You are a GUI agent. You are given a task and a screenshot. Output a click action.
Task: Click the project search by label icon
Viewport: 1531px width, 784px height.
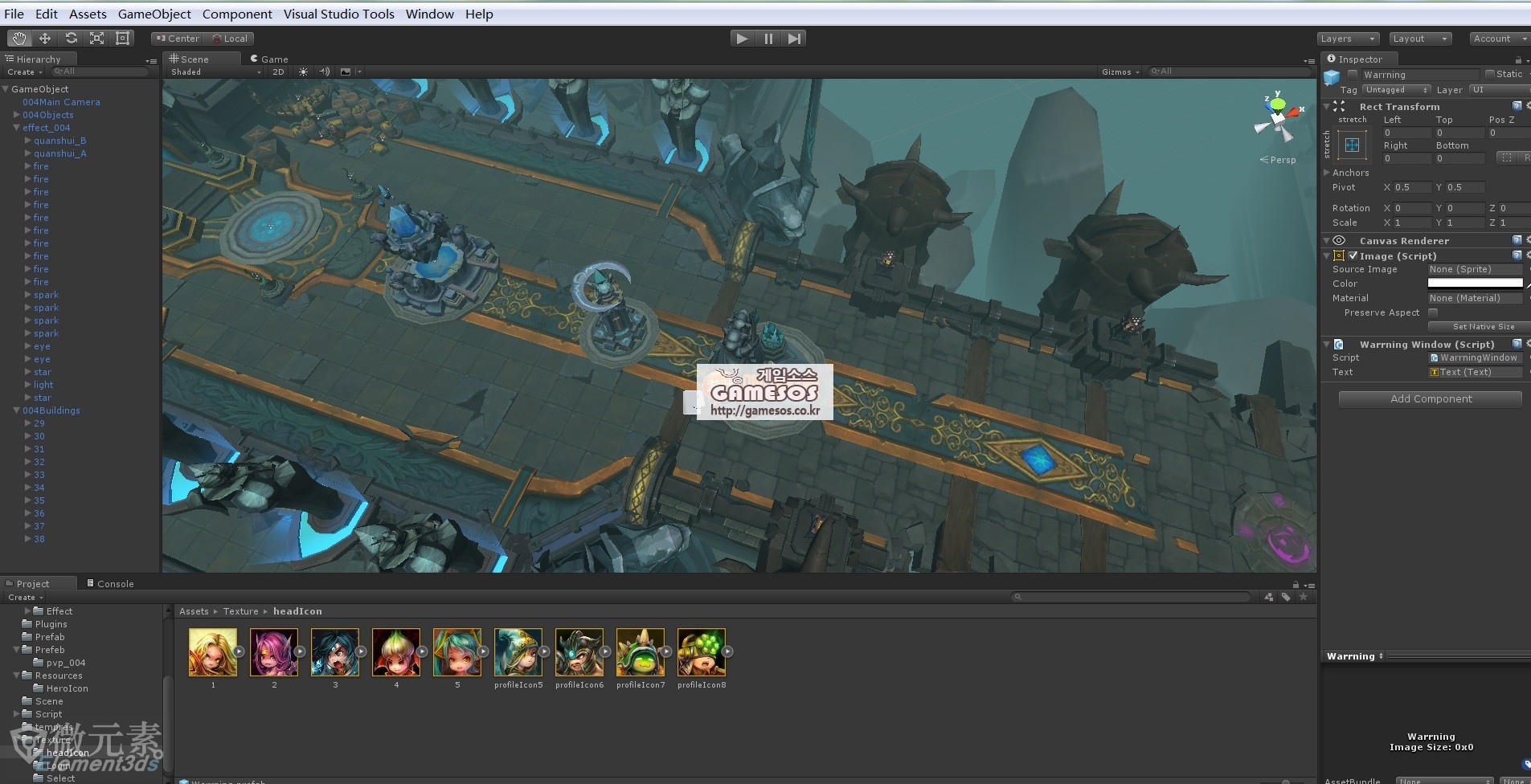(x=1286, y=597)
